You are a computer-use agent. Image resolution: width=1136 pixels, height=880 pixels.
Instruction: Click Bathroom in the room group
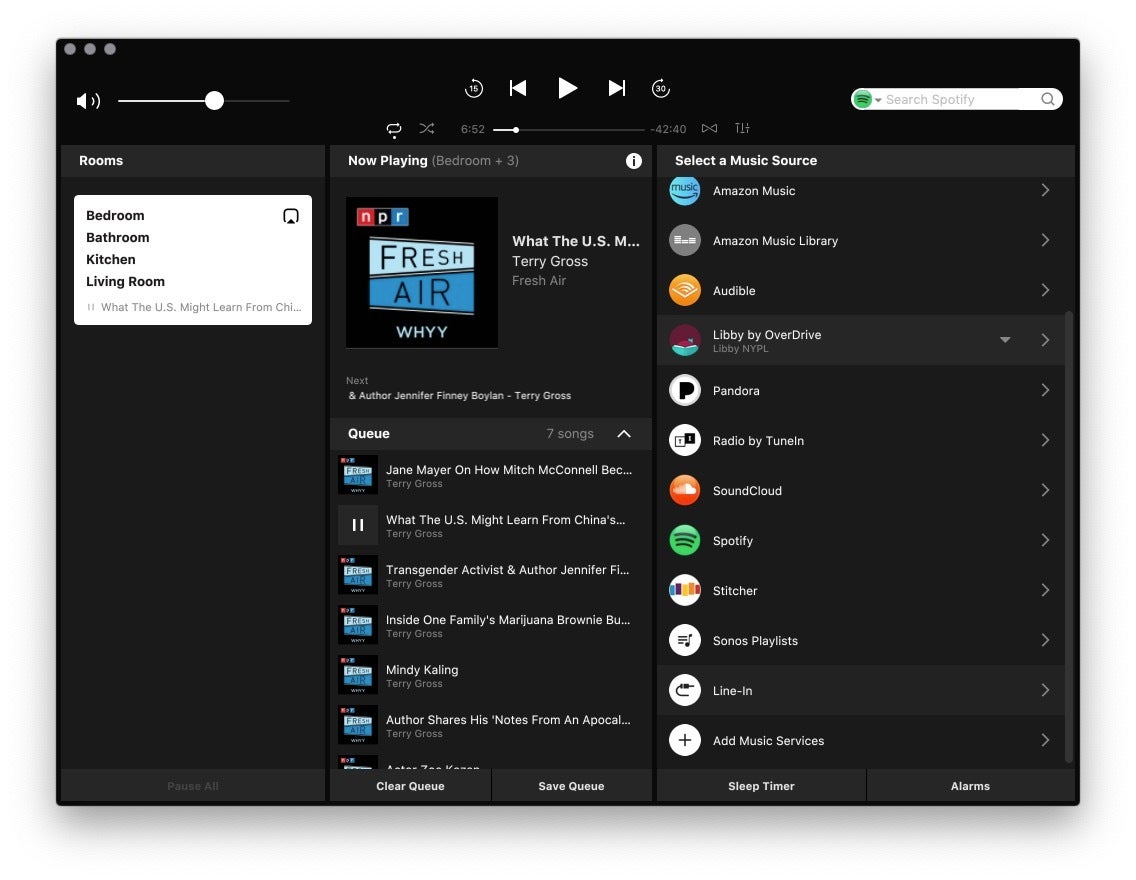click(x=118, y=238)
